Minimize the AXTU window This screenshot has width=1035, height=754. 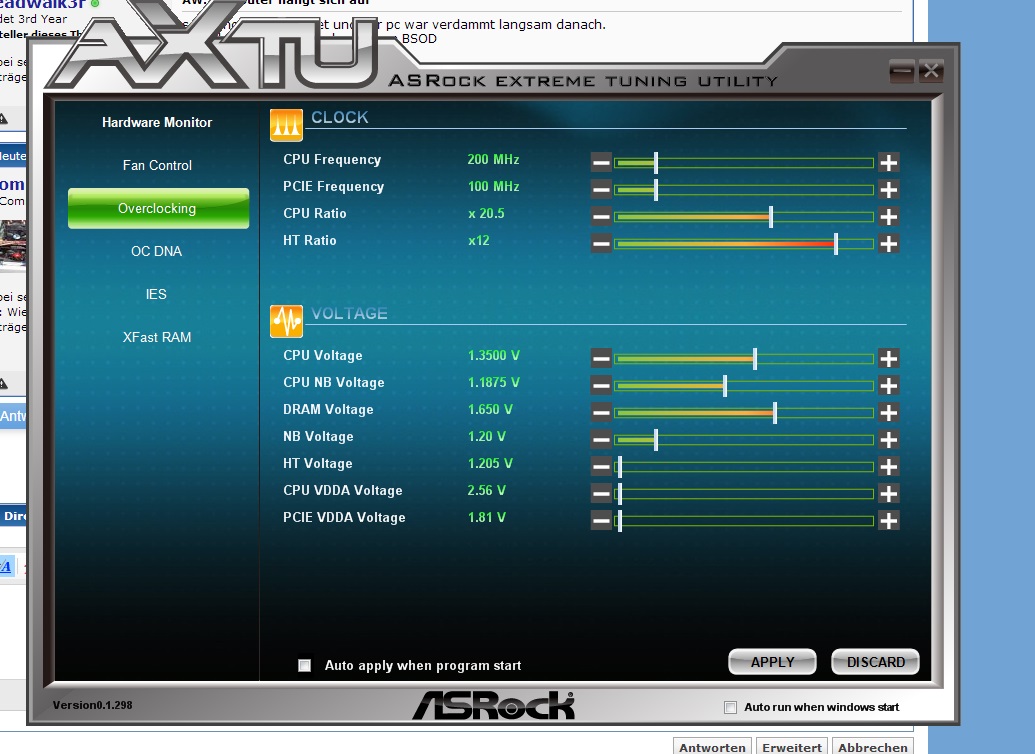pyautogui.click(x=902, y=71)
